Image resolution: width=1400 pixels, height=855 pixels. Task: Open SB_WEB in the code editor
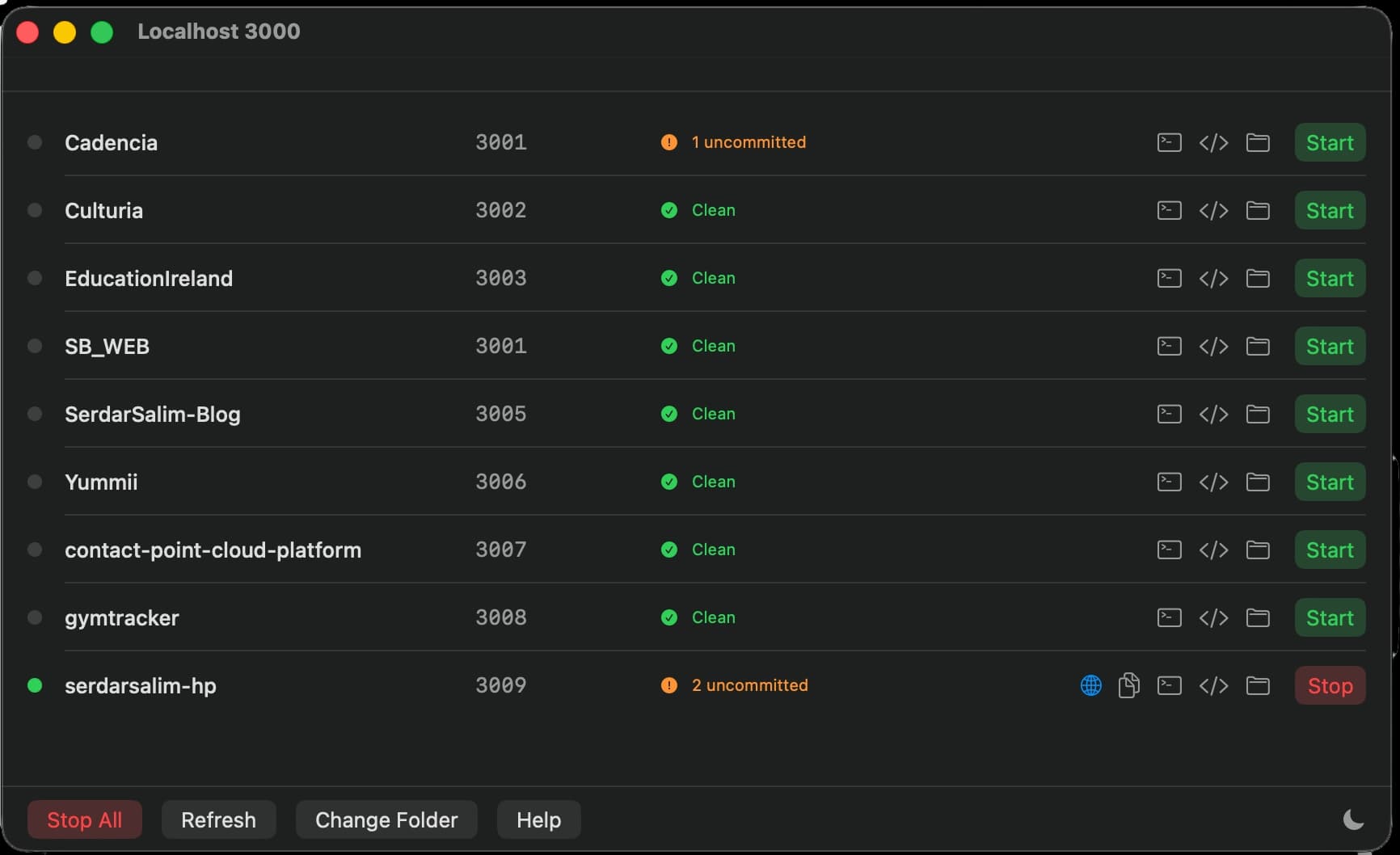click(x=1213, y=346)
